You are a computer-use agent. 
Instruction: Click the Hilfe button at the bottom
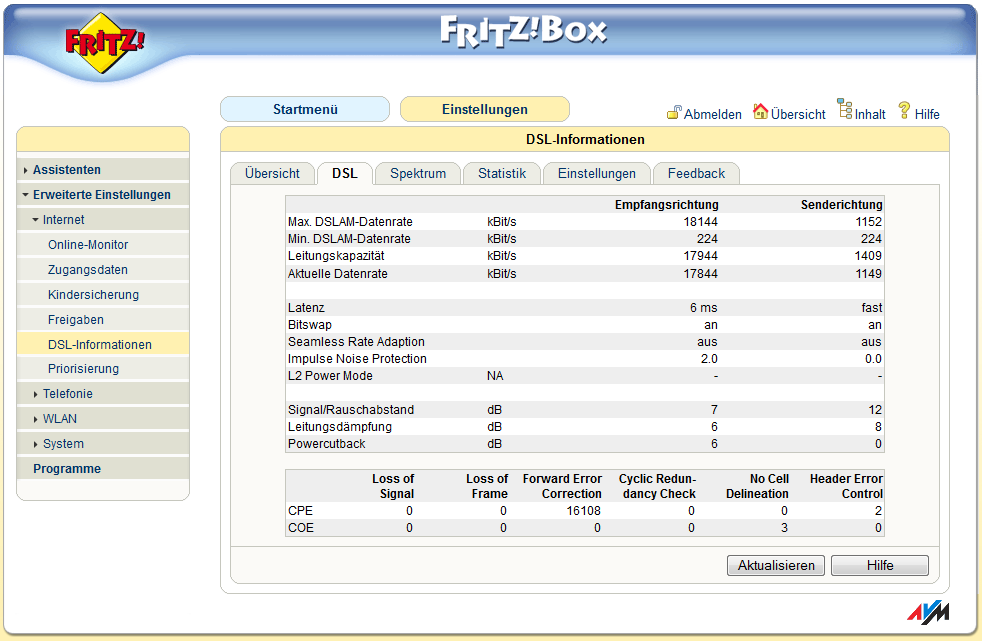point(880,565)
